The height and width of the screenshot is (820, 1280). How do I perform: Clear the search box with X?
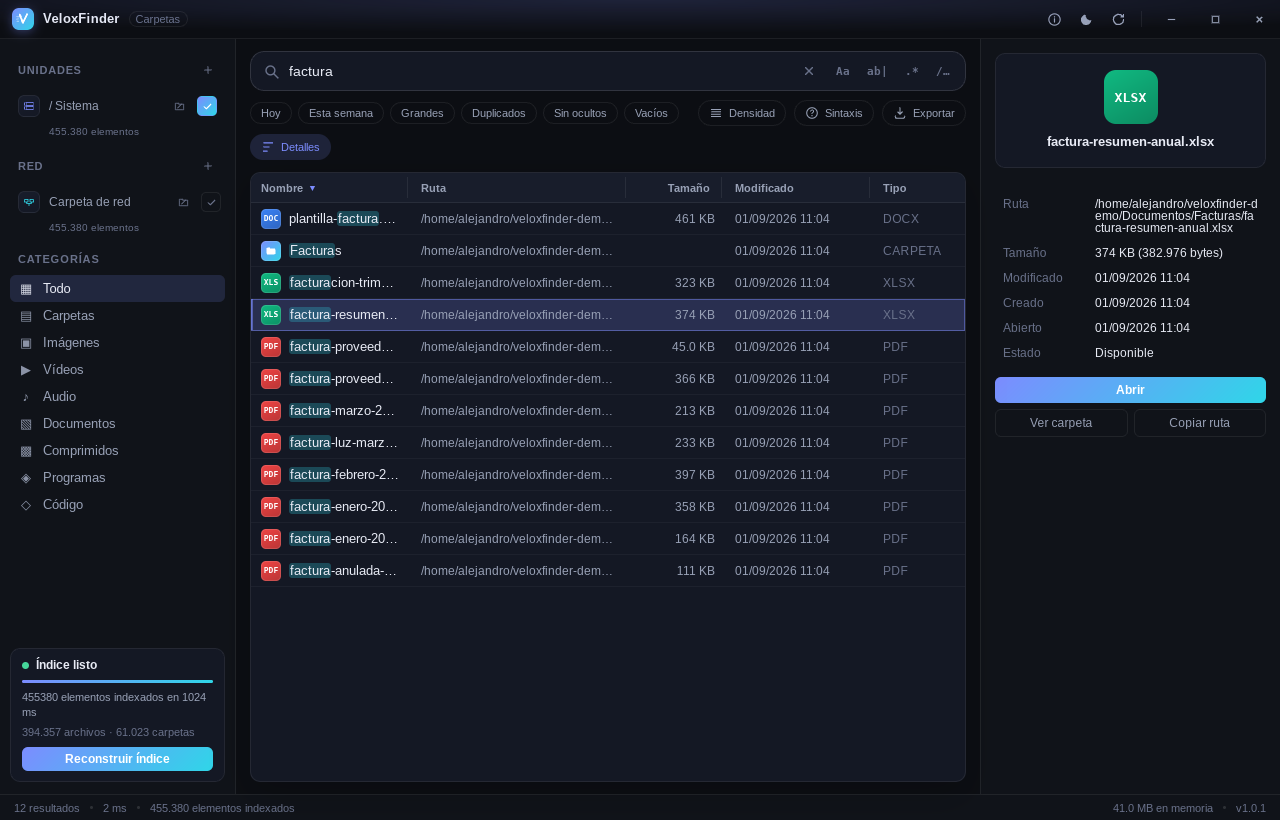[x=809, y=71]
